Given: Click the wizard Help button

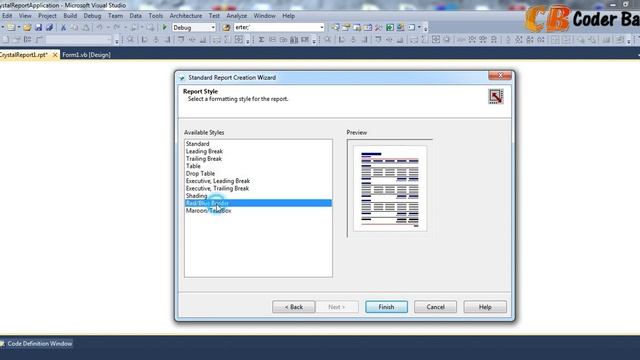Looking at the screenshot, I should [x=485, y=307].
